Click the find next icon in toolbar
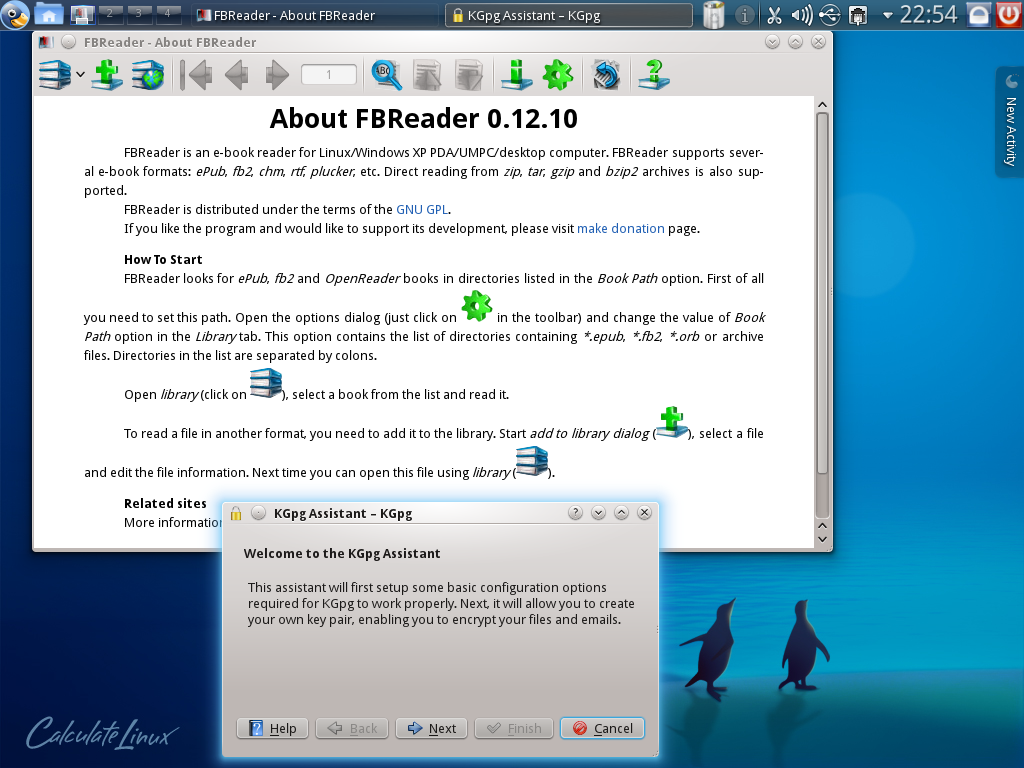Viewport: 1024px width, 768px height. pyautogui.click(x=469, y=74)
